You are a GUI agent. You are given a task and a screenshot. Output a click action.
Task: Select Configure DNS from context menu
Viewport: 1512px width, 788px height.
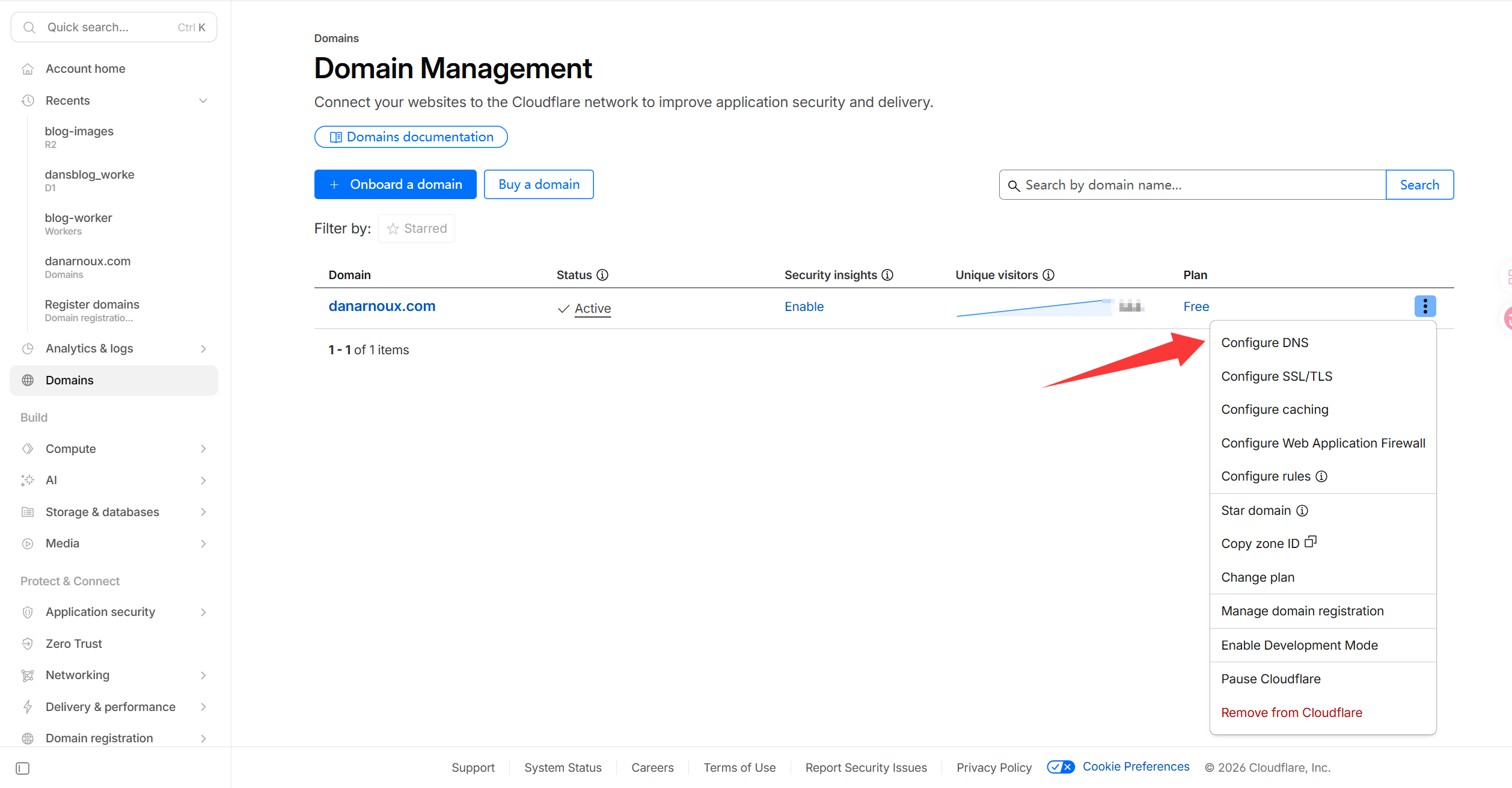click(1264, 343)
